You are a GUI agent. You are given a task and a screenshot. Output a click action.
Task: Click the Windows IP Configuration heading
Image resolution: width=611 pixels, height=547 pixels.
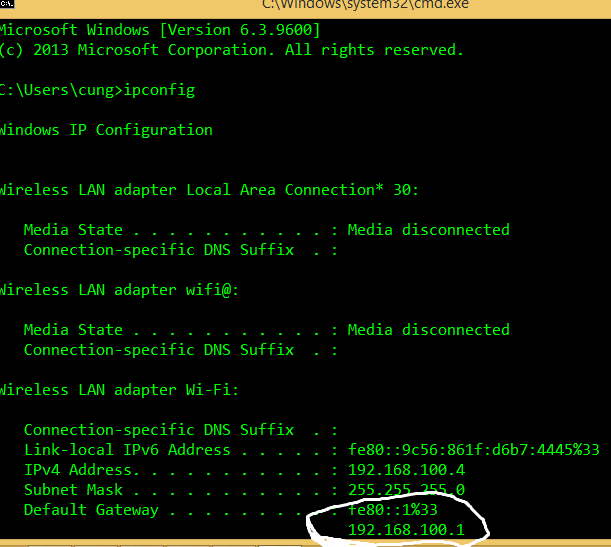(x=106, y=130)
